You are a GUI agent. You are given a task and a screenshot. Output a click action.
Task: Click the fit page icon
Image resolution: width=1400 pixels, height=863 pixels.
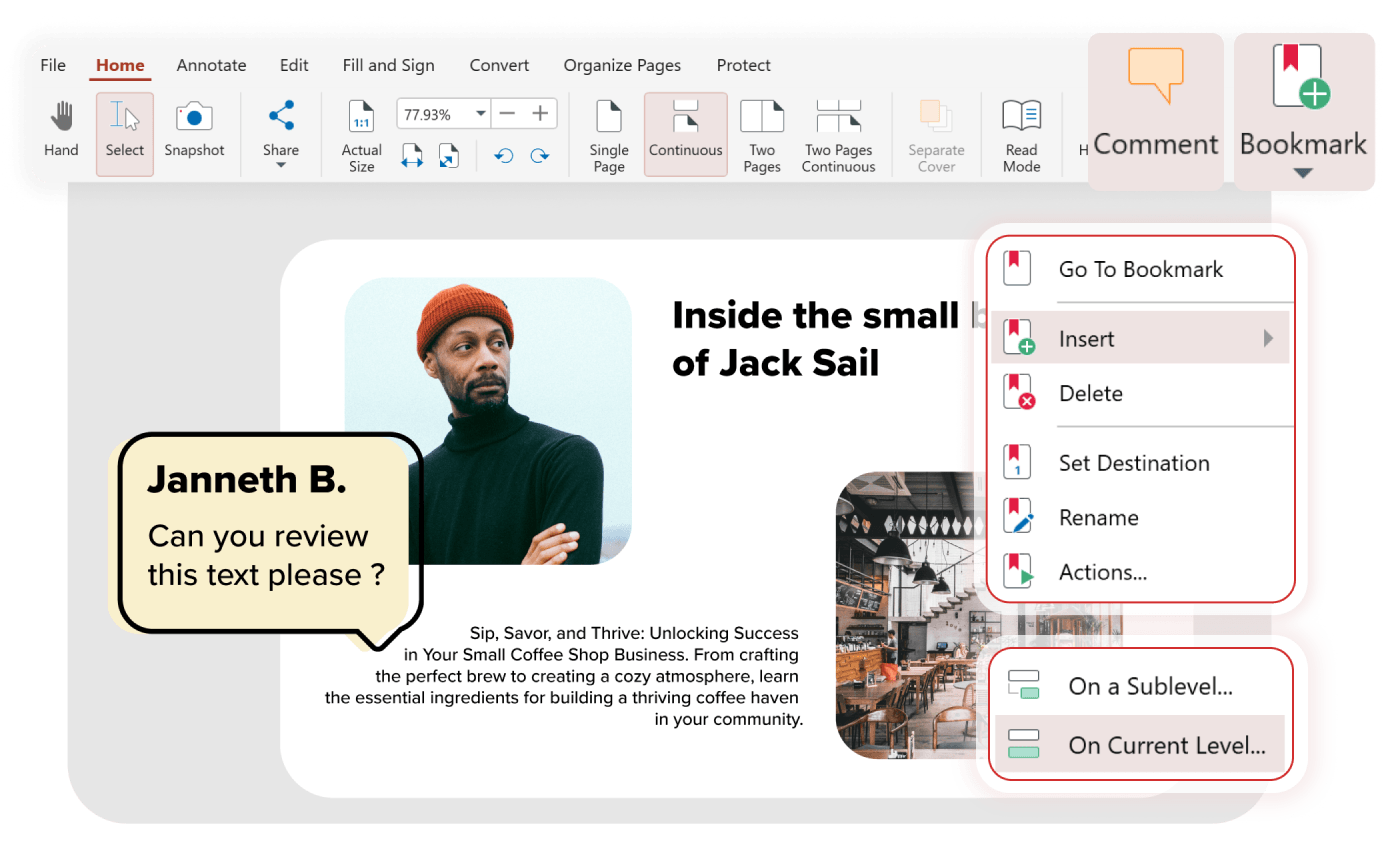(x=449, y=156)
